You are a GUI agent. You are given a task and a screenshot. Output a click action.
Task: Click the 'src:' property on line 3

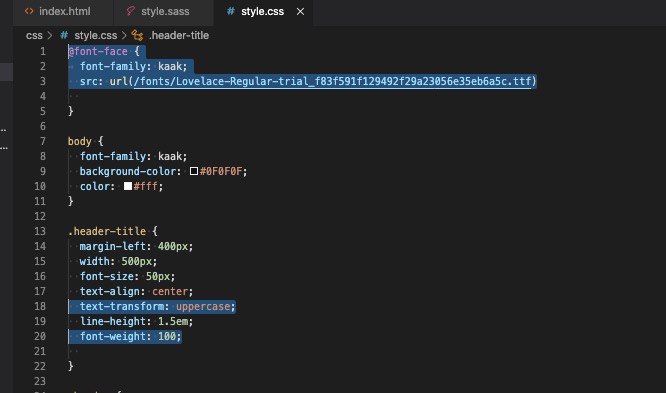click(91, 81)
